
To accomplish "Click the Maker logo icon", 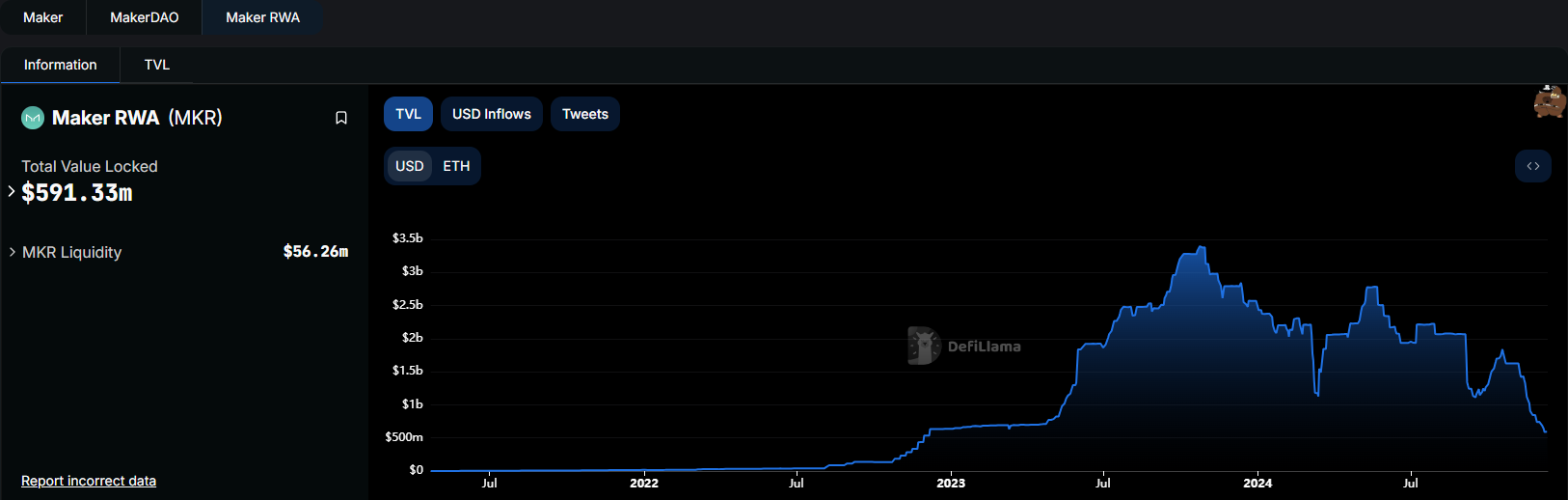I will coord(33,118).
